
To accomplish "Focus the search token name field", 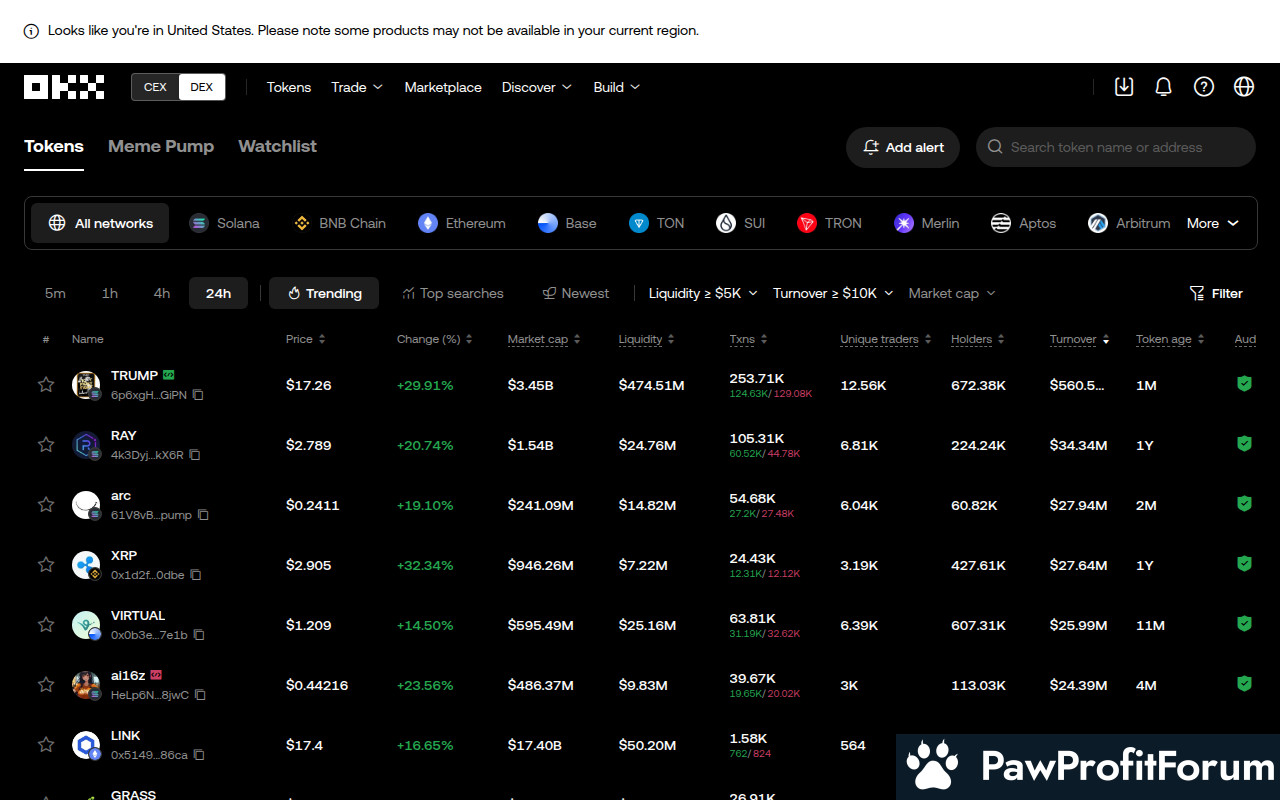I will click(1116, 147).
